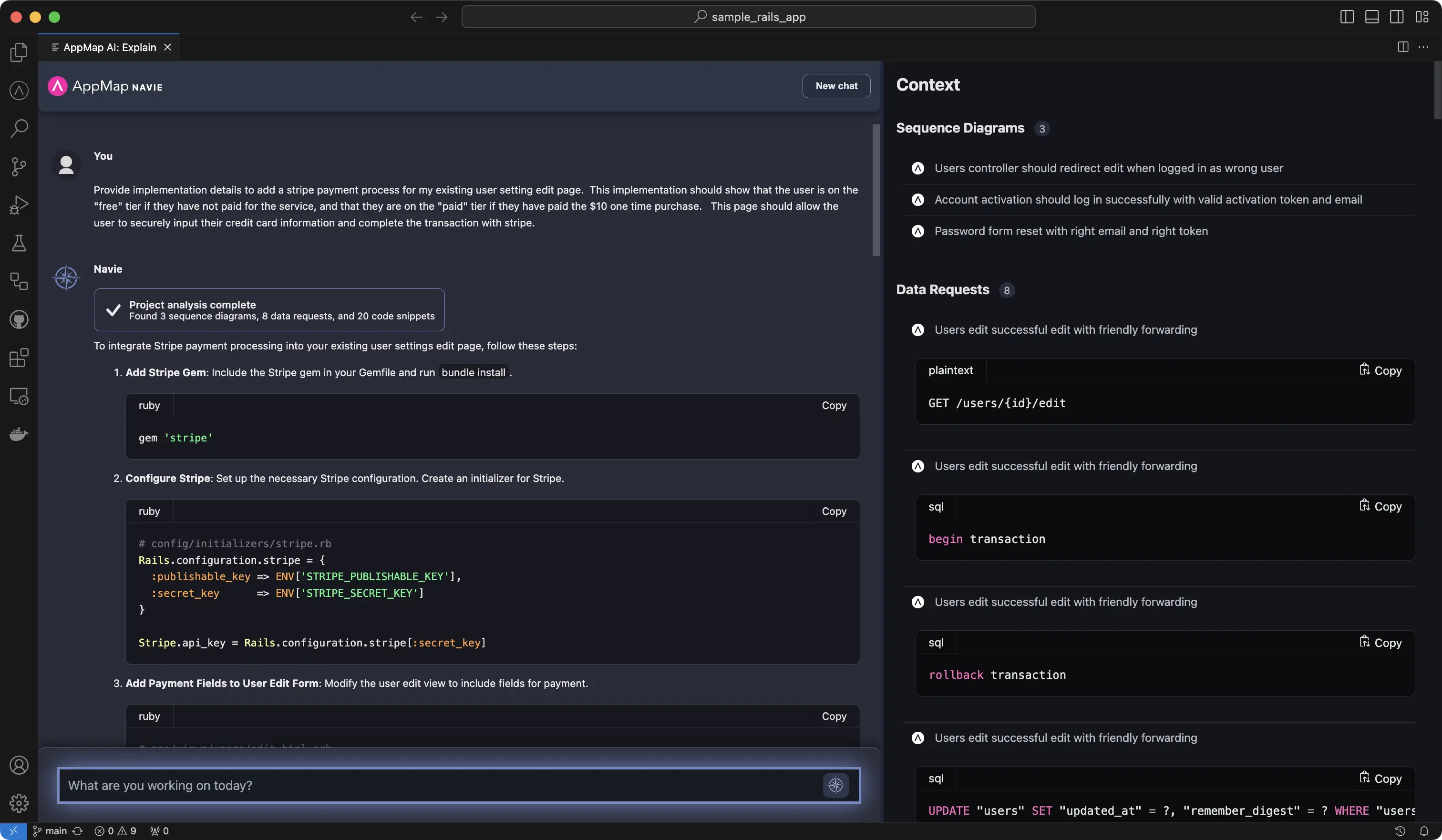This screenshot has height=840, width=1442.
Task: Open the Explorer view in the activity bar
Action: (19, 52)
